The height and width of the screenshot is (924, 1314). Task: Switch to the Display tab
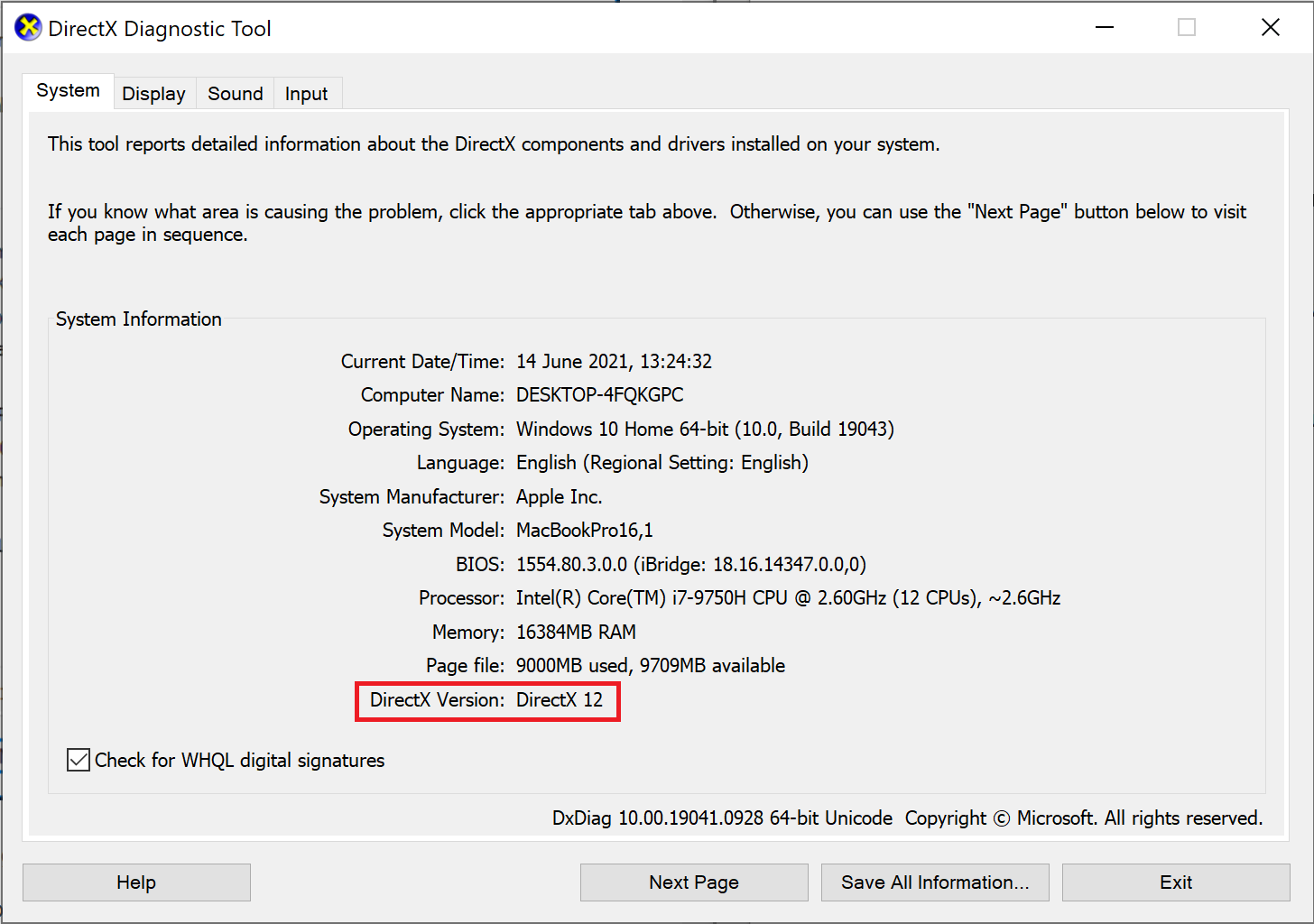(x=153, y=92)
